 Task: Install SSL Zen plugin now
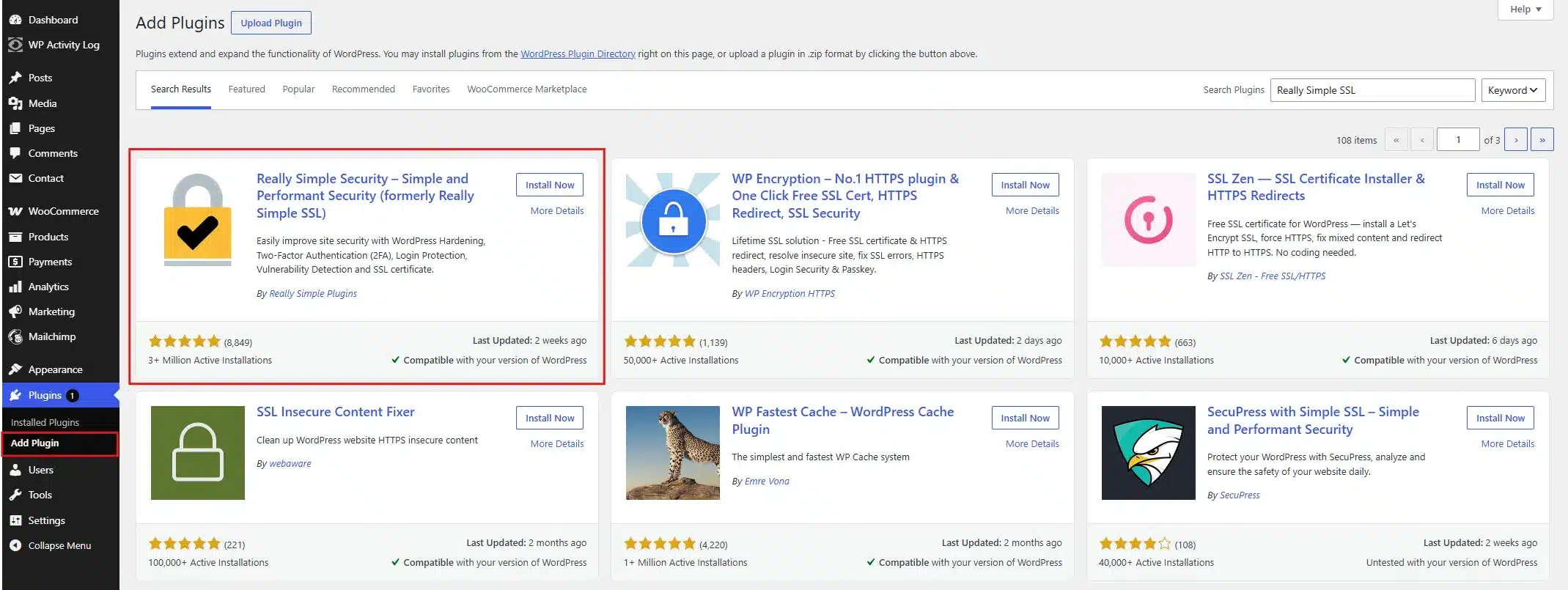coord(1500,185)
